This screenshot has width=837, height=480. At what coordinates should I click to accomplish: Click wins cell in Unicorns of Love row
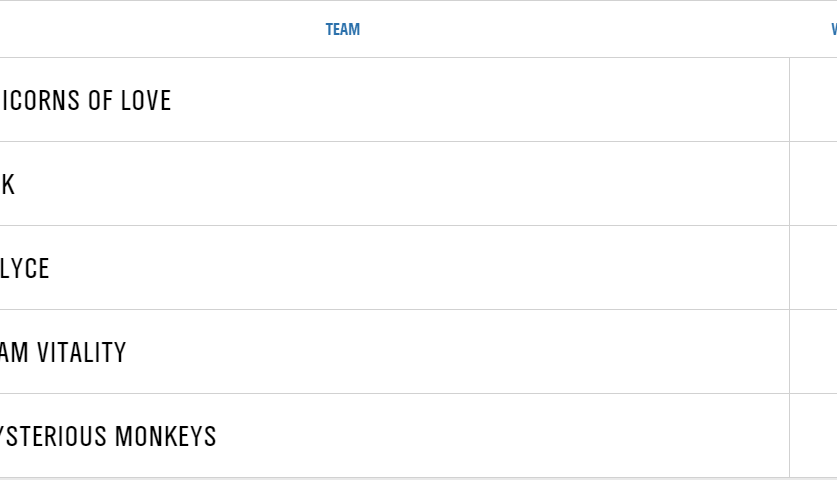coord(813,100)
